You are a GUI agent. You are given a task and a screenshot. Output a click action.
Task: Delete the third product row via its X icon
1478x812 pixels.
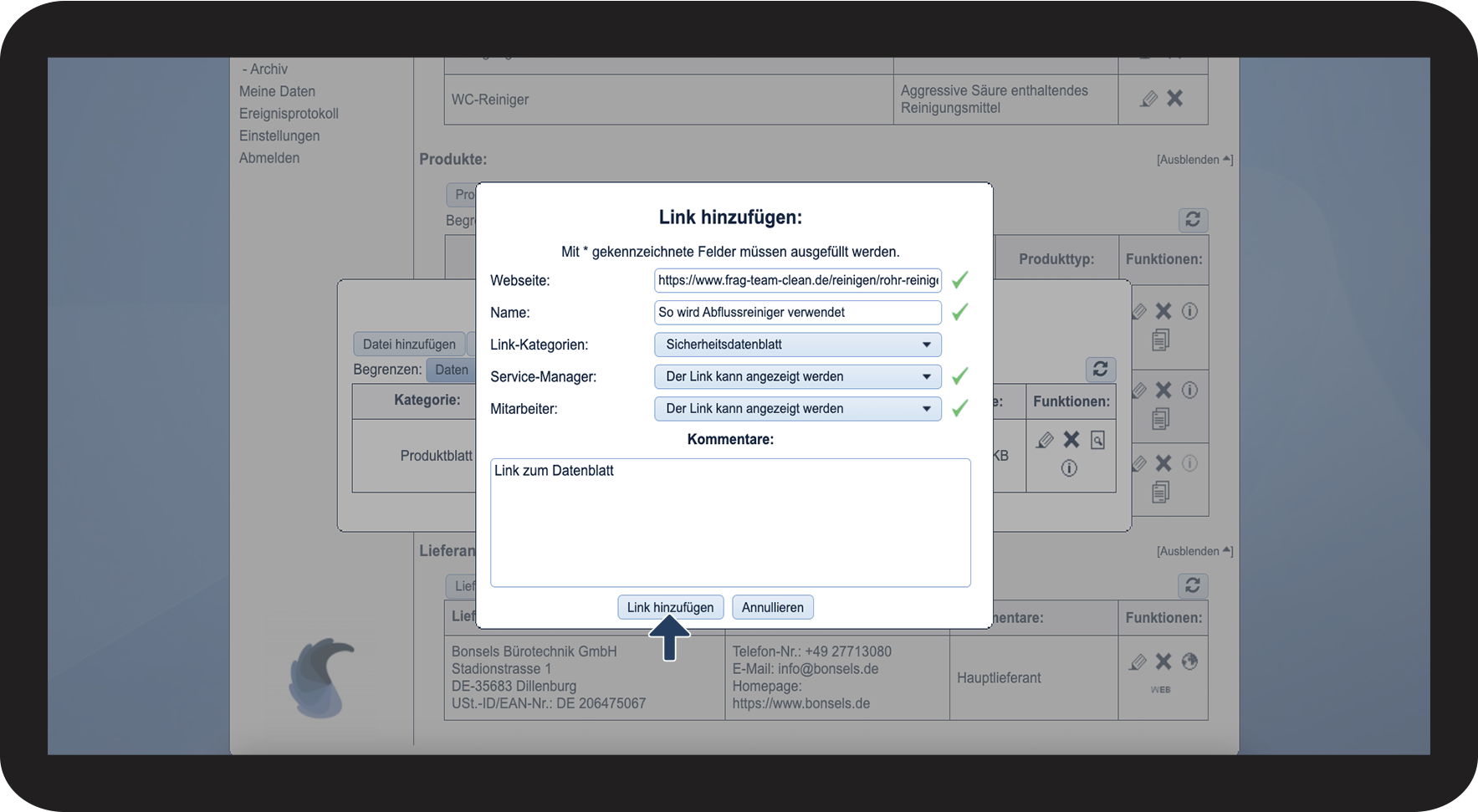pyautogui.click(x=1163, y=463)
